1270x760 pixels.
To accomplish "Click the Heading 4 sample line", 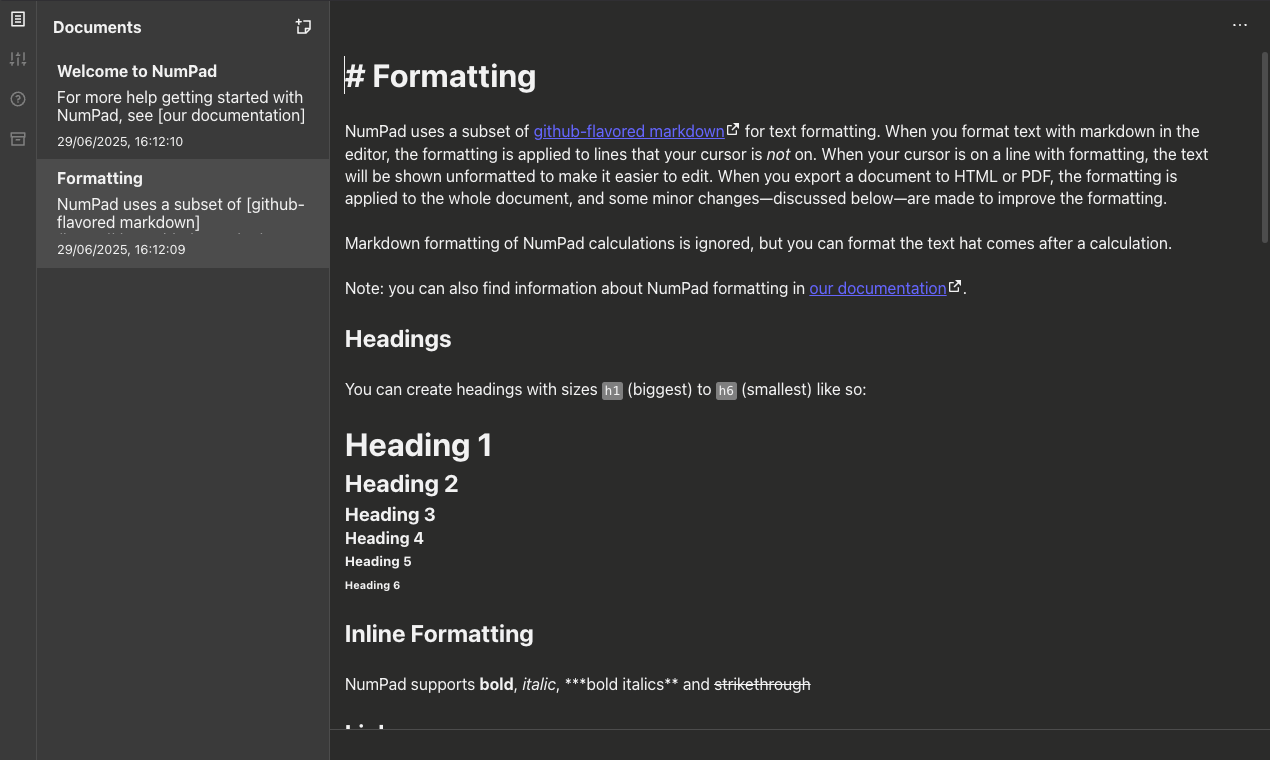I will coord(384,538).
